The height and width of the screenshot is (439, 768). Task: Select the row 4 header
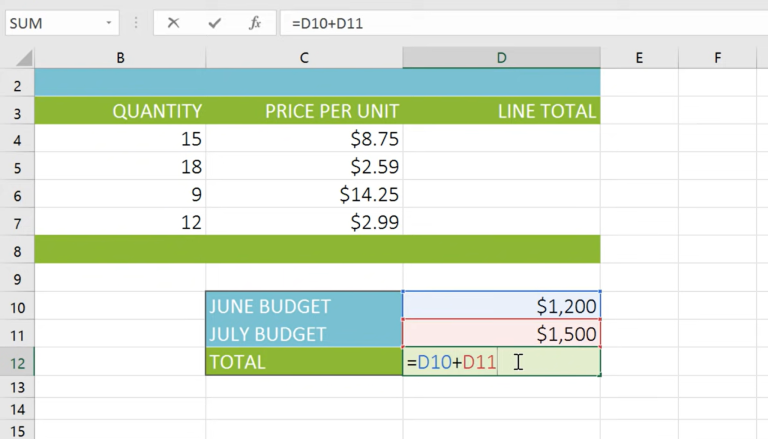[17, 139]
